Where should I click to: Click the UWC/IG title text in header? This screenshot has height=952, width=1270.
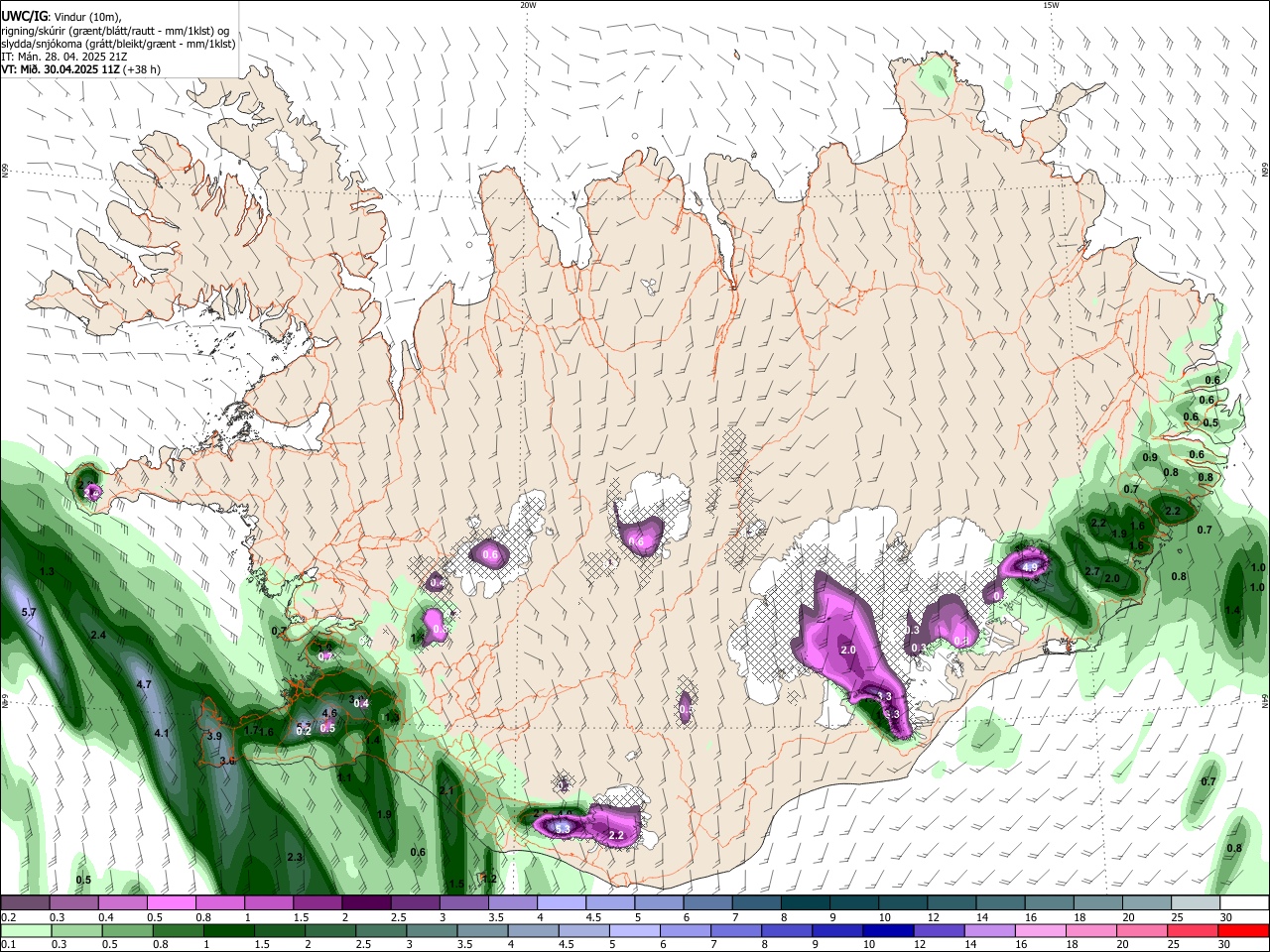24,16
